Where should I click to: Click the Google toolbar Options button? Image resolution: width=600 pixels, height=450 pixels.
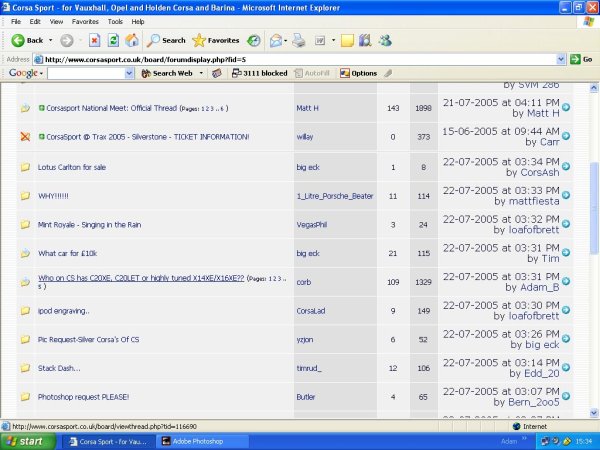[x=358, y=73]
